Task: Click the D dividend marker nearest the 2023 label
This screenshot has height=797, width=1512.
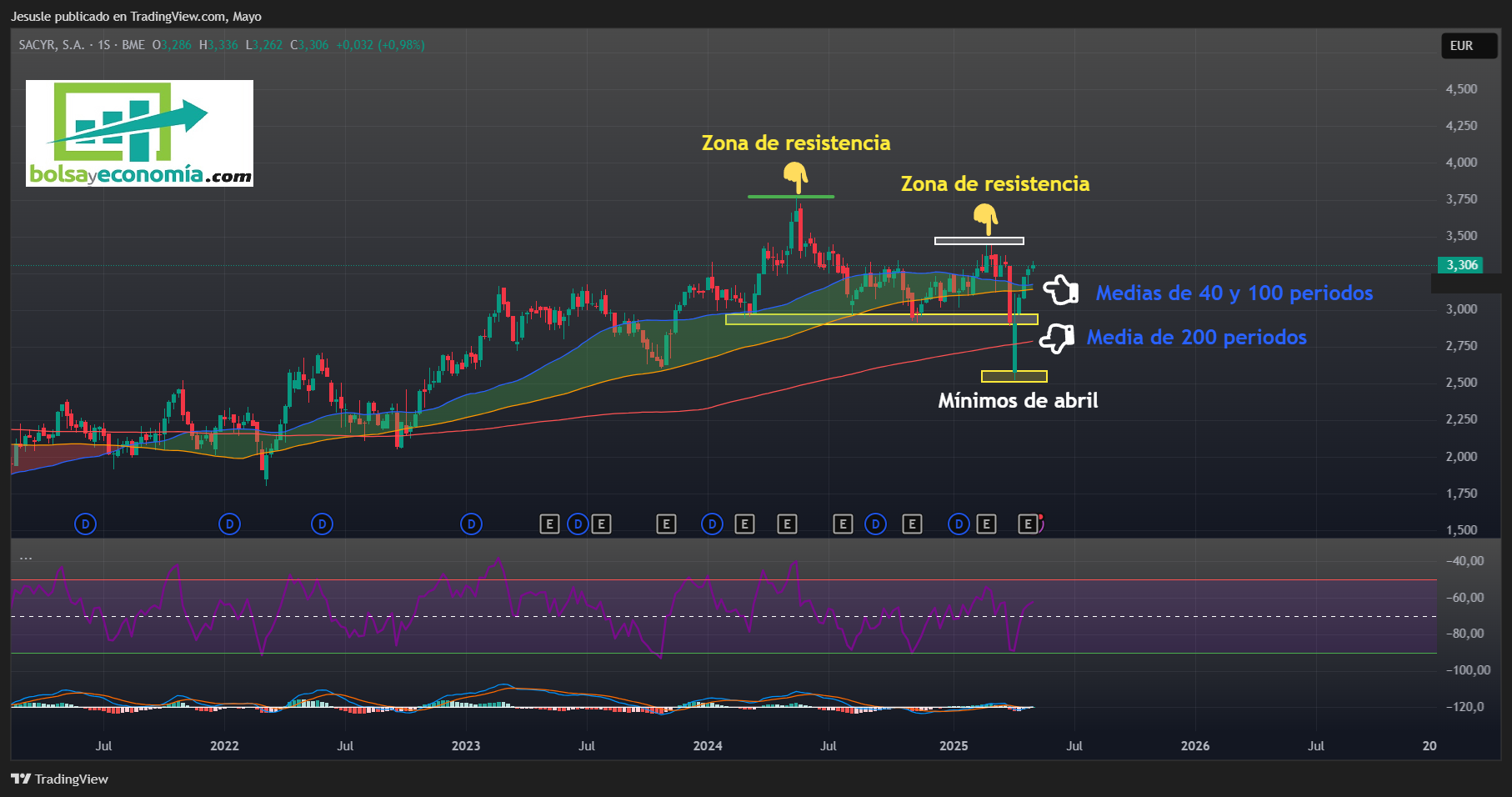Action: pyautogui.click(x=471, y=524)
